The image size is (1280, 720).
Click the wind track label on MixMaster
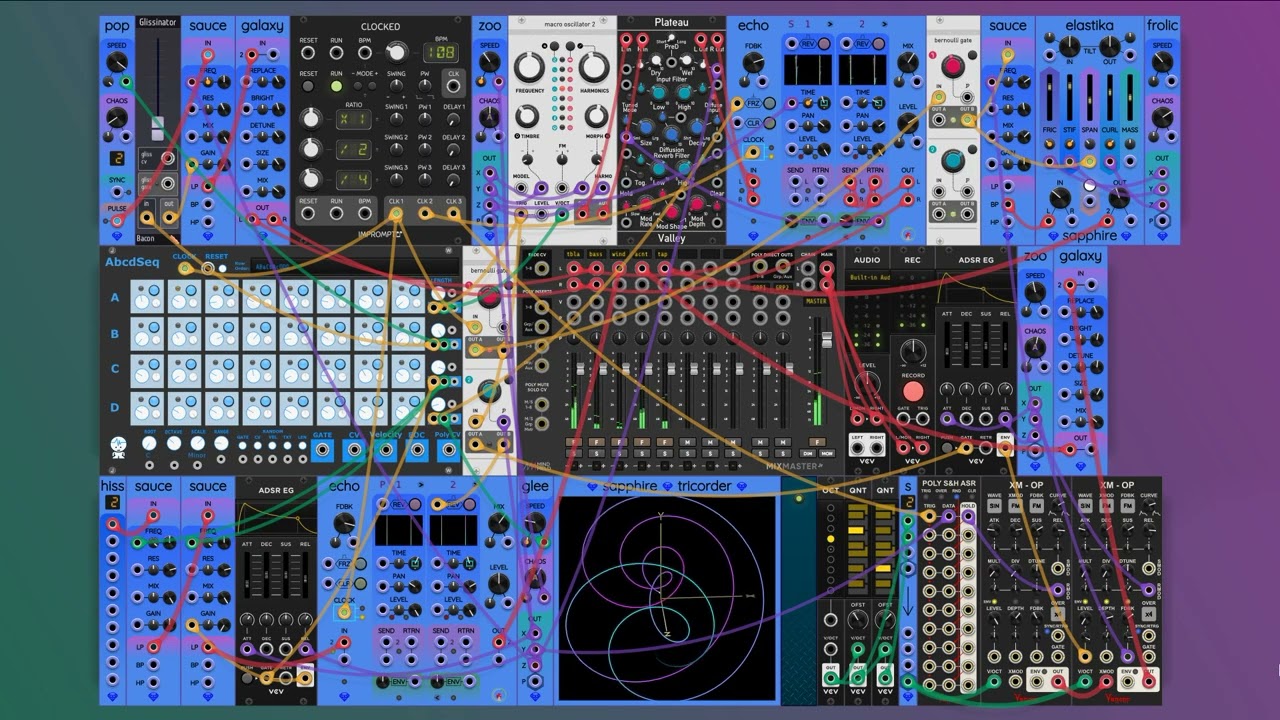pyautogui.click(x=618, y=254)
